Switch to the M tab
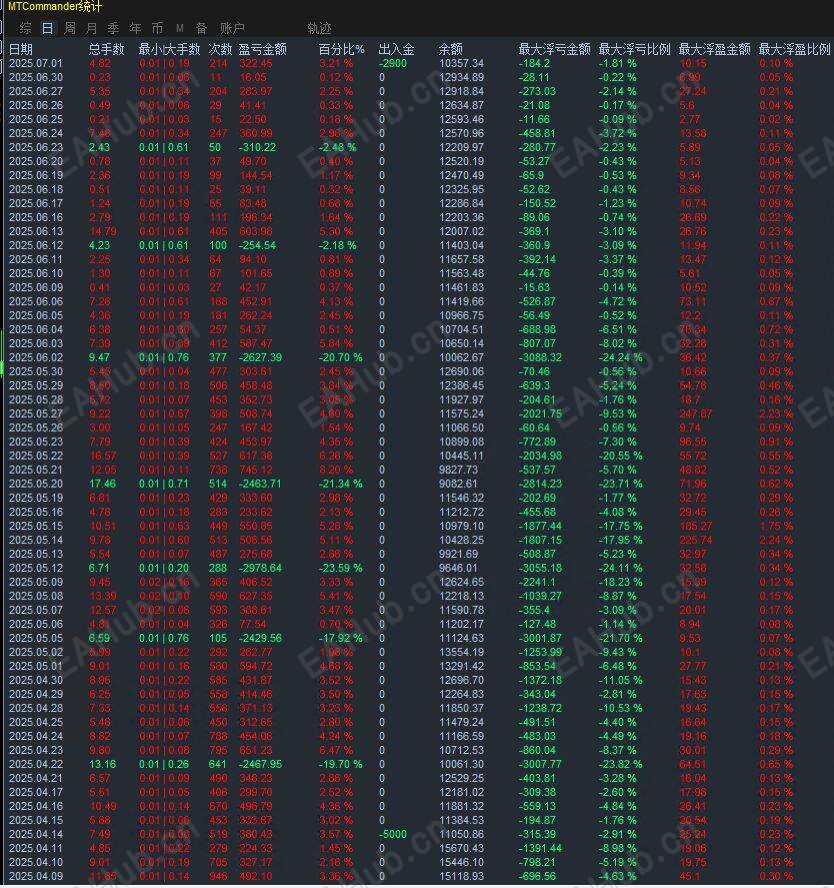834x888 pixels. point(179,28)
